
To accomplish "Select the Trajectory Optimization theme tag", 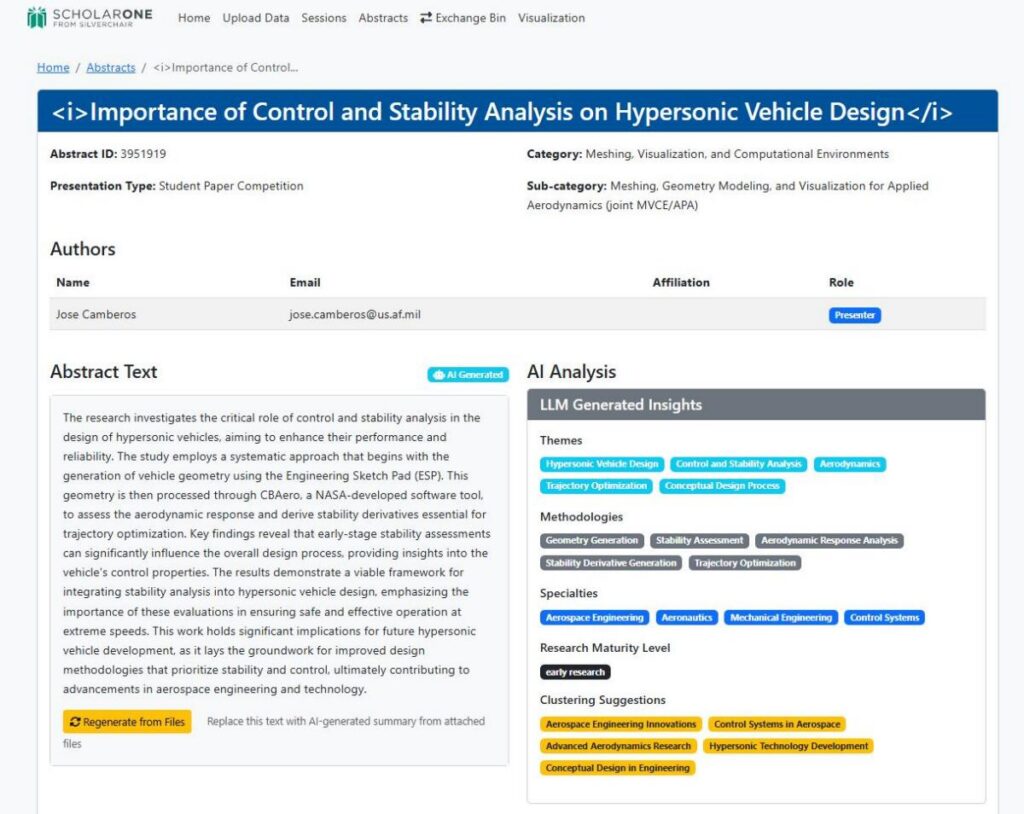I will tap(596, 486).
